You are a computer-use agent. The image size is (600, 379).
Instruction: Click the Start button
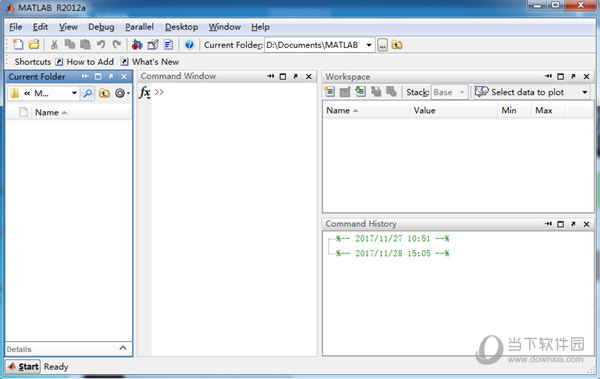tap(23, 366)
